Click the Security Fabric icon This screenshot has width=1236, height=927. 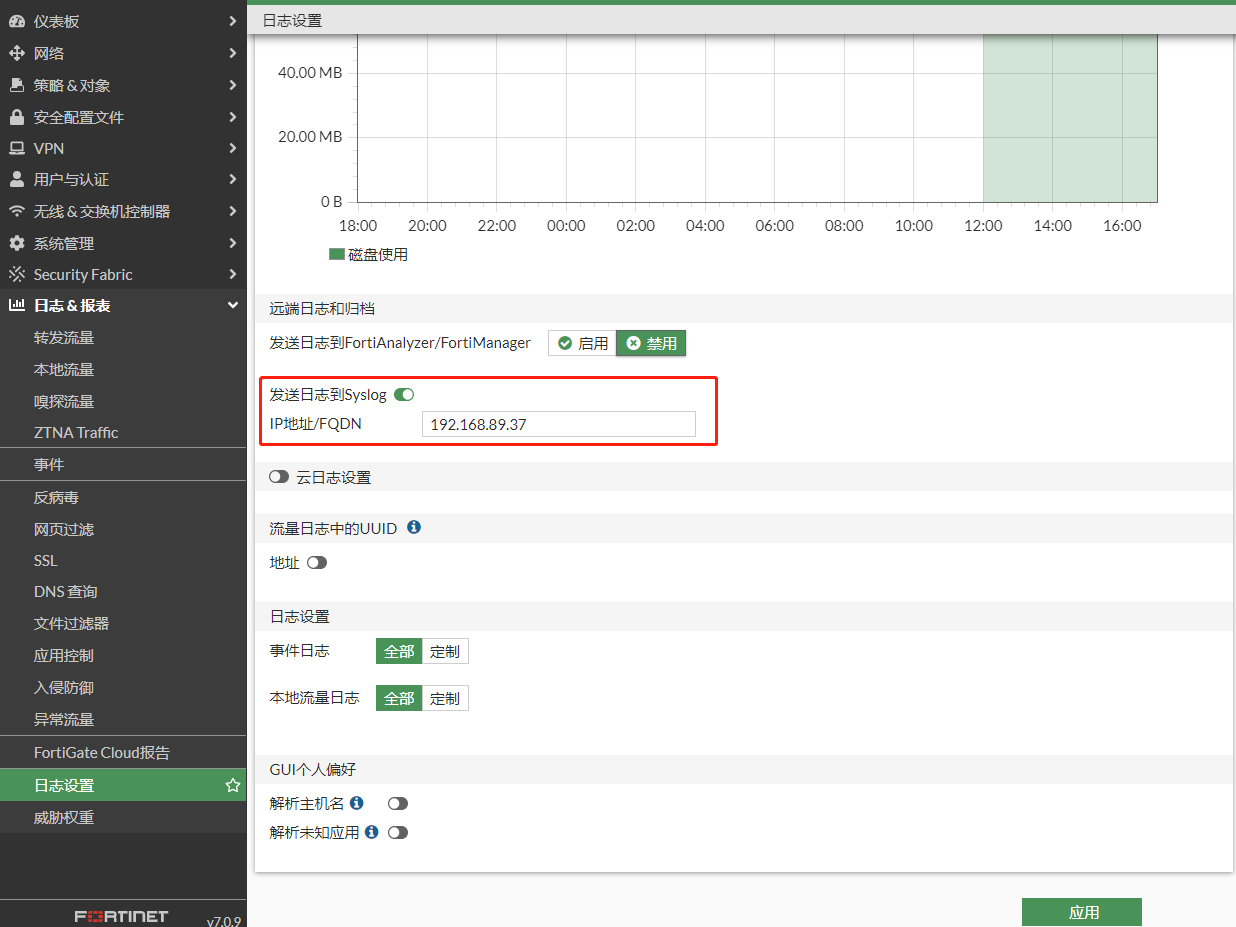pyautogui.click(x=16, y=274)
